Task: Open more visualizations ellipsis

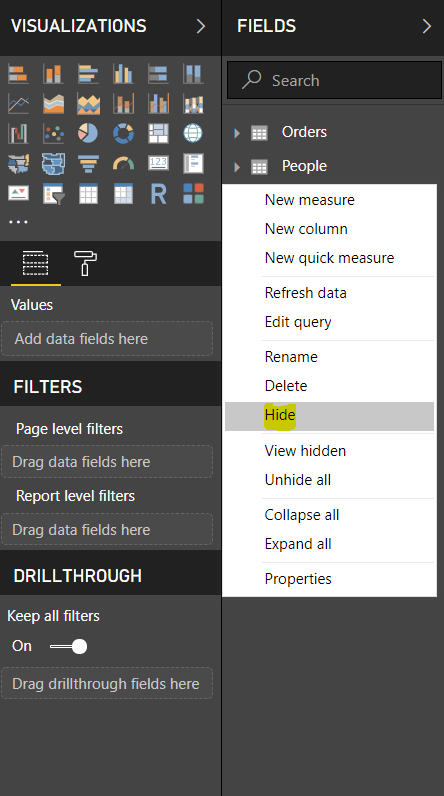Action: pyautogui.click(x=18, y=222)
